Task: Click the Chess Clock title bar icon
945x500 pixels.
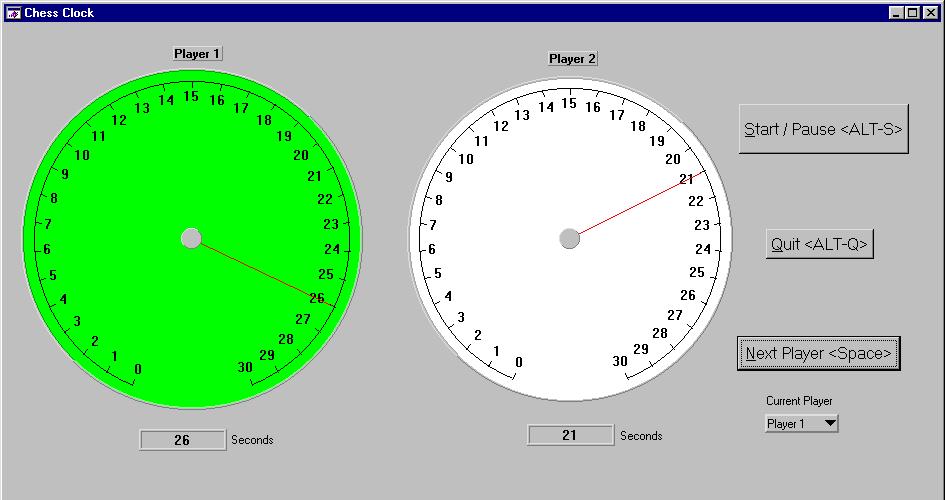Action: tap(13, 13)
